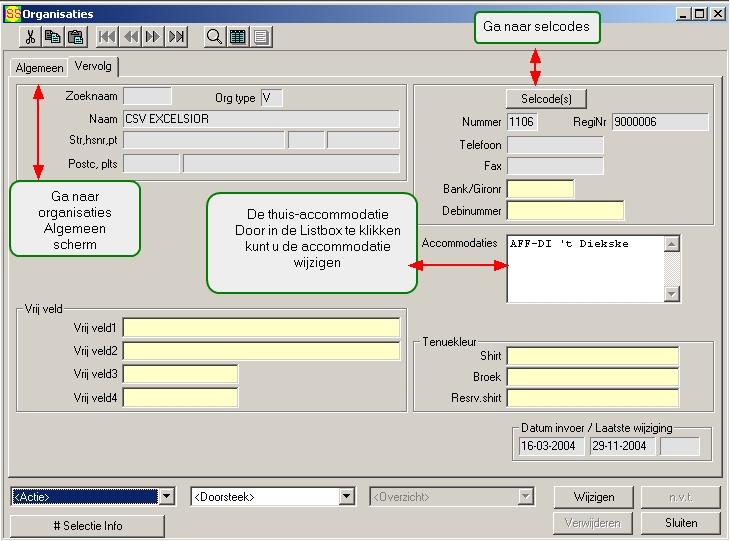Open the <Actie> dropdown arrow
The height and width of the screenshot is (541, 730).
pos(168,496)
